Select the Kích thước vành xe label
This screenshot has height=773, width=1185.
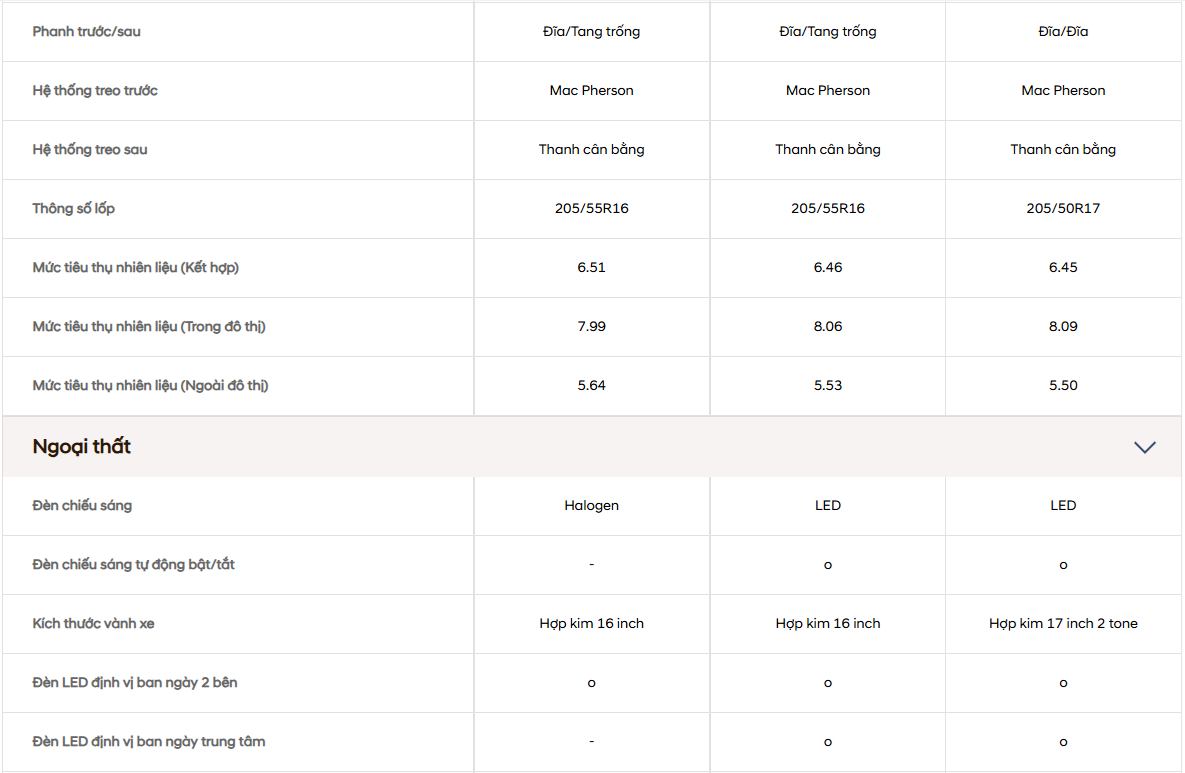tap(93, 624)
